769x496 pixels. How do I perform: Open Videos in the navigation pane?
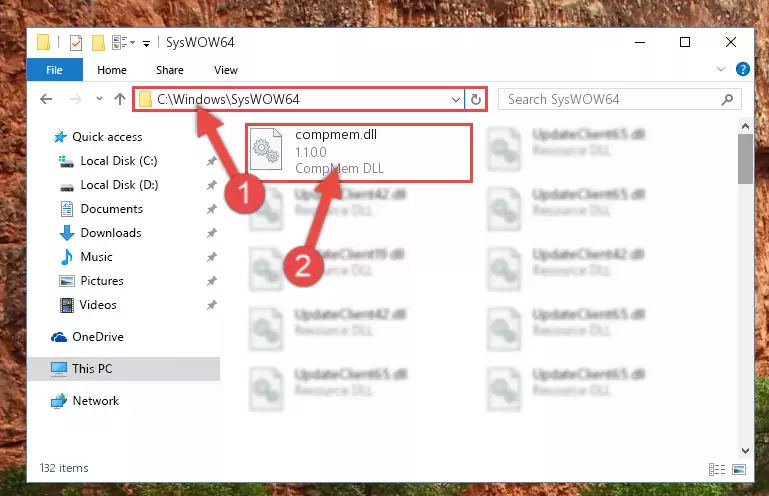tap(88, 305)
